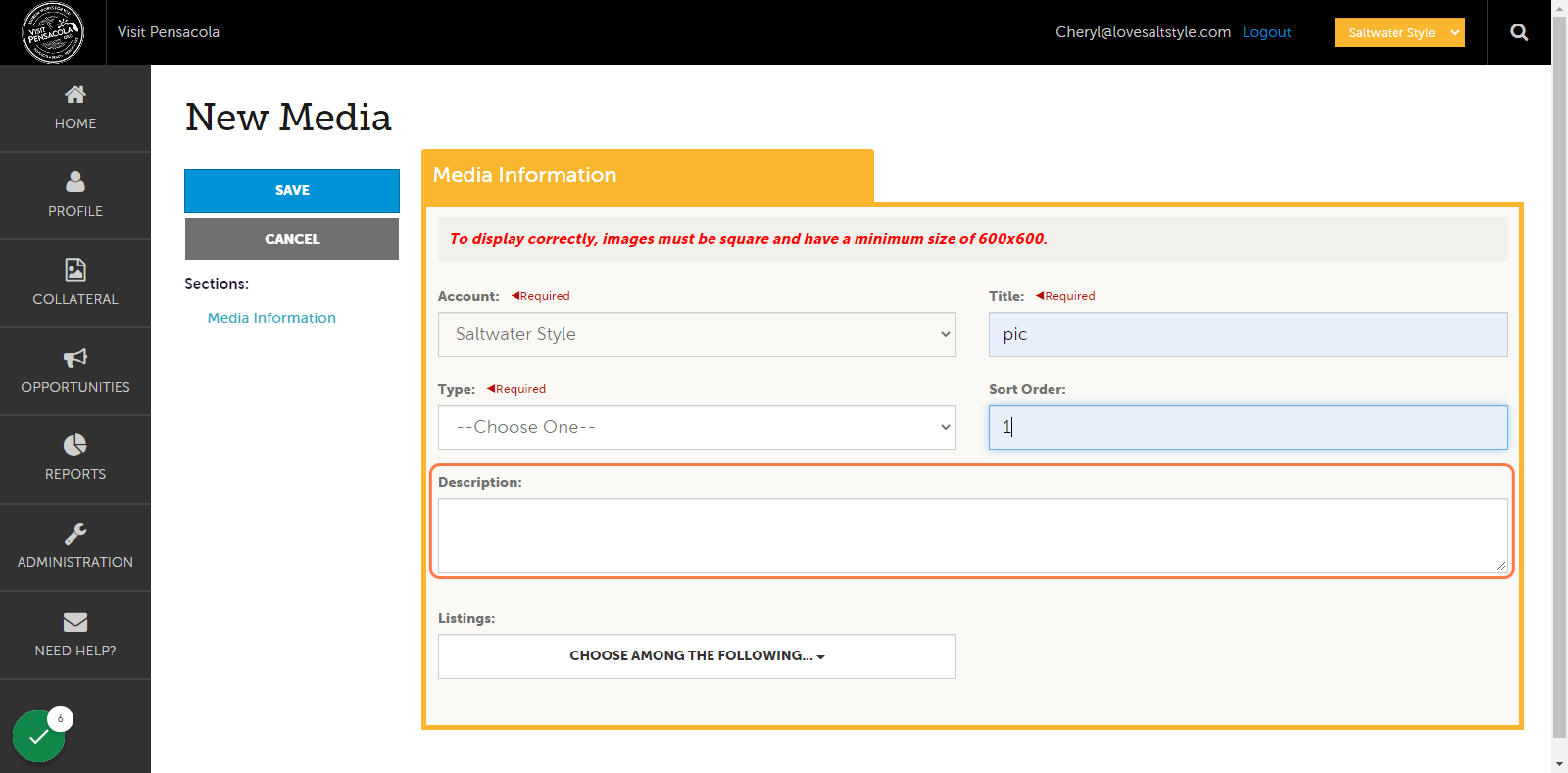Screen dimensions: 1568x773
Task: Click the blue Save button
Action: tap(292, 191)
